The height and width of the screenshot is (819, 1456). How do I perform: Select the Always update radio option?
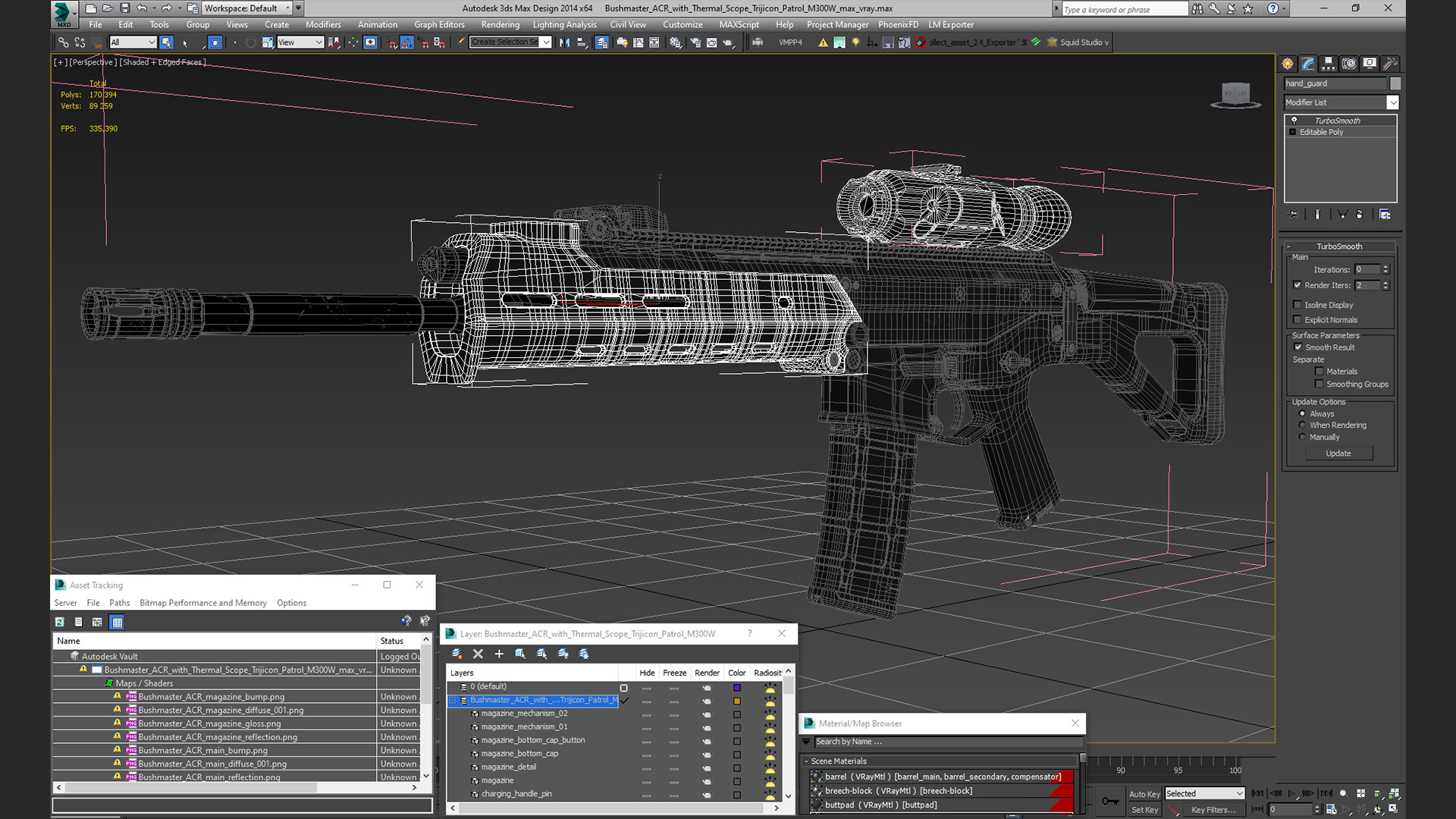point(1302,414)
